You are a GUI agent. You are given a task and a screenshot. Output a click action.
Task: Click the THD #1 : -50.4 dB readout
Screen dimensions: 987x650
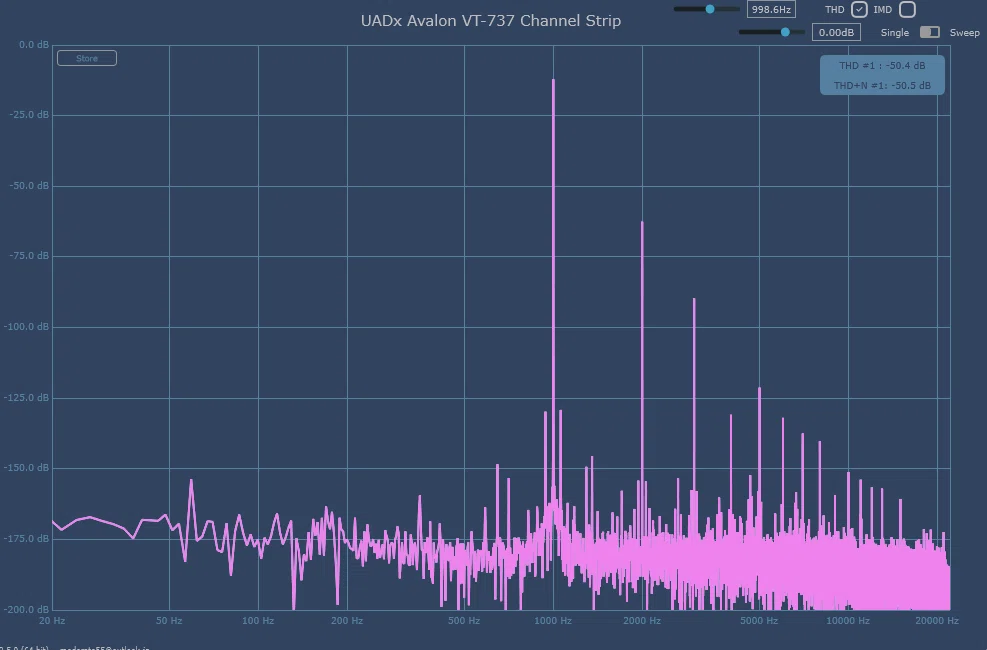(x=882, y=65)
